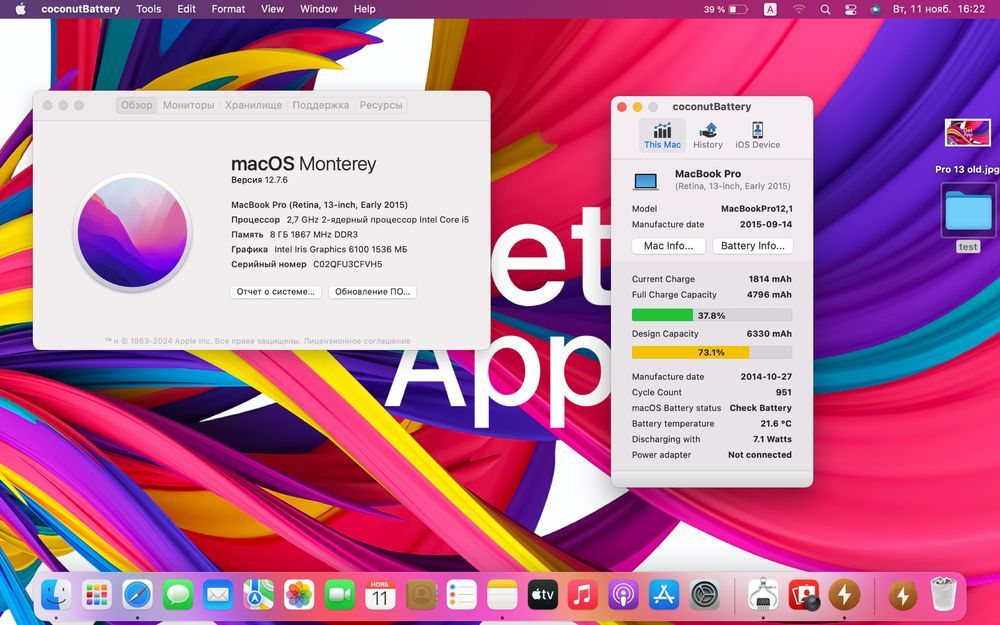This screenshot has width=1000, height=625.
Task: Select the This Mac toolbar icon
Action: (662, 135)
